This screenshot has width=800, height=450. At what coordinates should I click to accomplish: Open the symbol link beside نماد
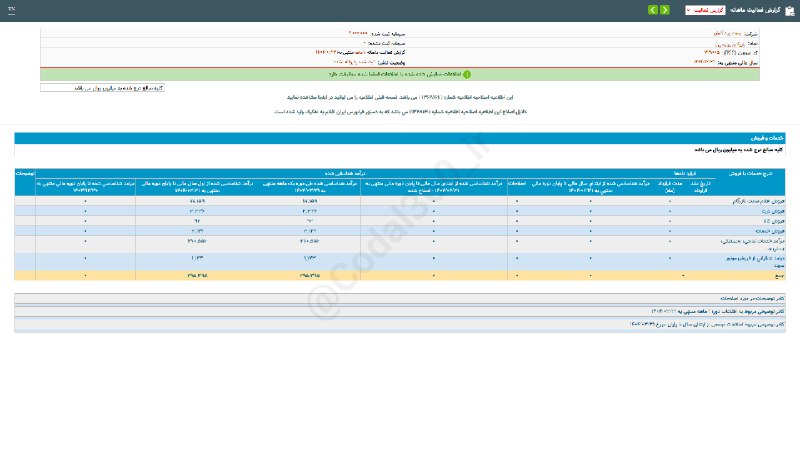(x=730, y=43)
